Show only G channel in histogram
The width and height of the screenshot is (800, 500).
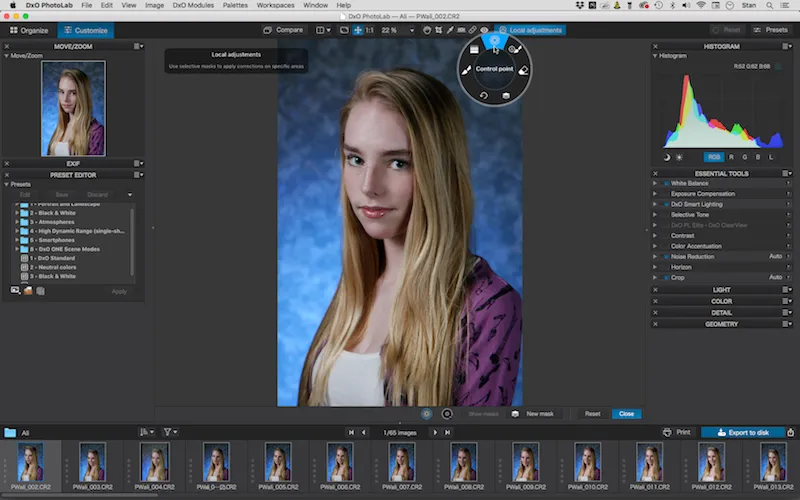click(744, 157)
